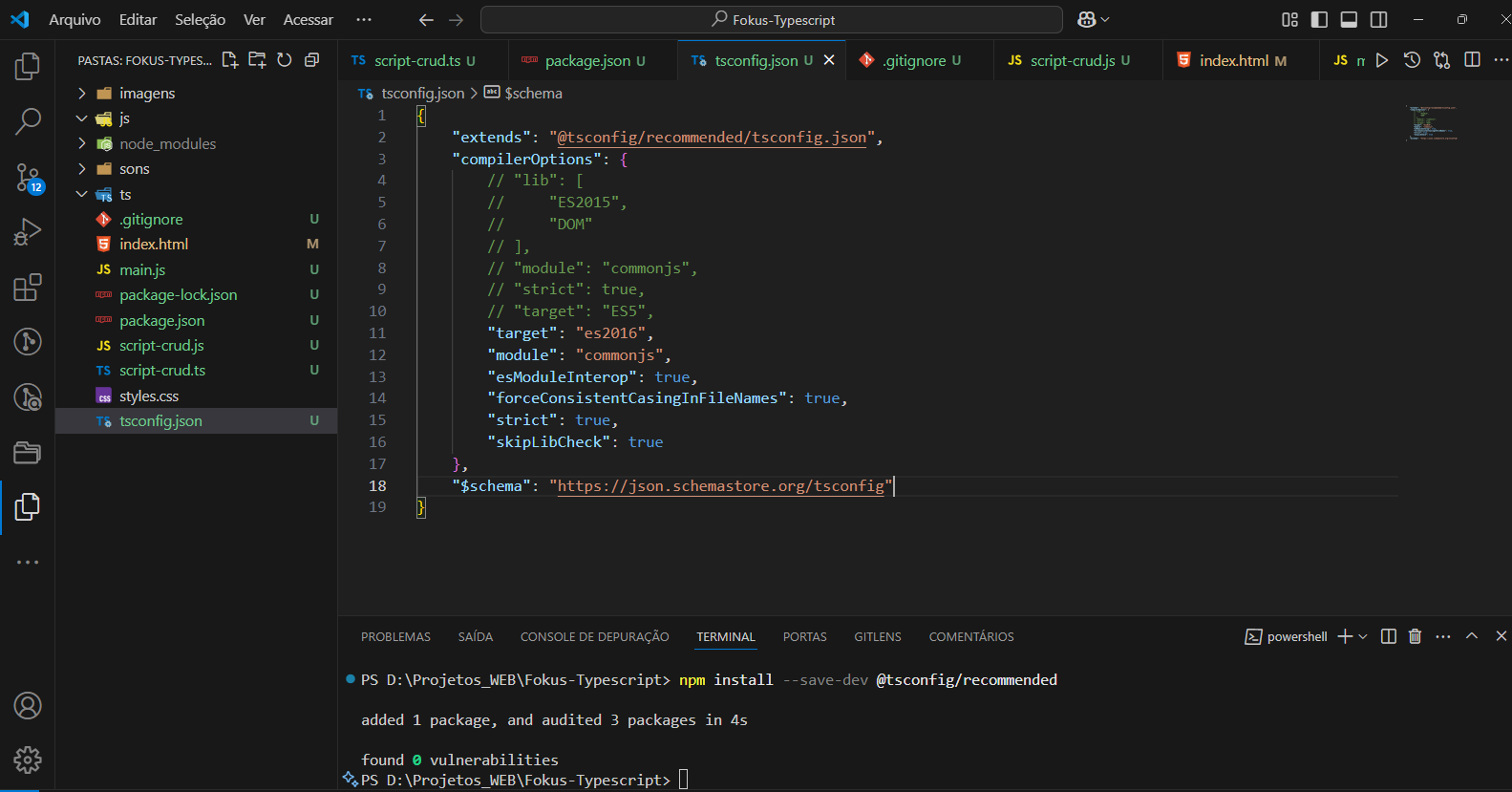Image resolution: width=1512 pixels, height=792 pixels.
Task: Go forward in navigation history
Action: click(457, 19)
